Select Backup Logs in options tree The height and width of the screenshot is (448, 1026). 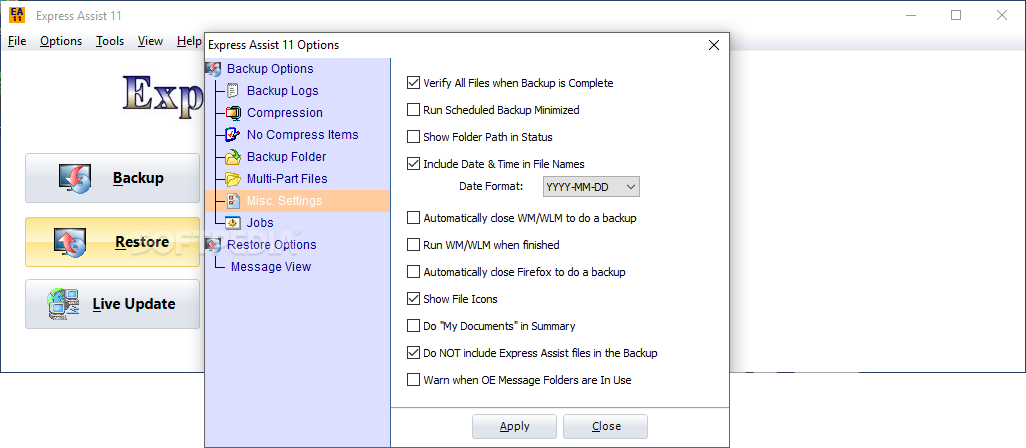[283, 91]
